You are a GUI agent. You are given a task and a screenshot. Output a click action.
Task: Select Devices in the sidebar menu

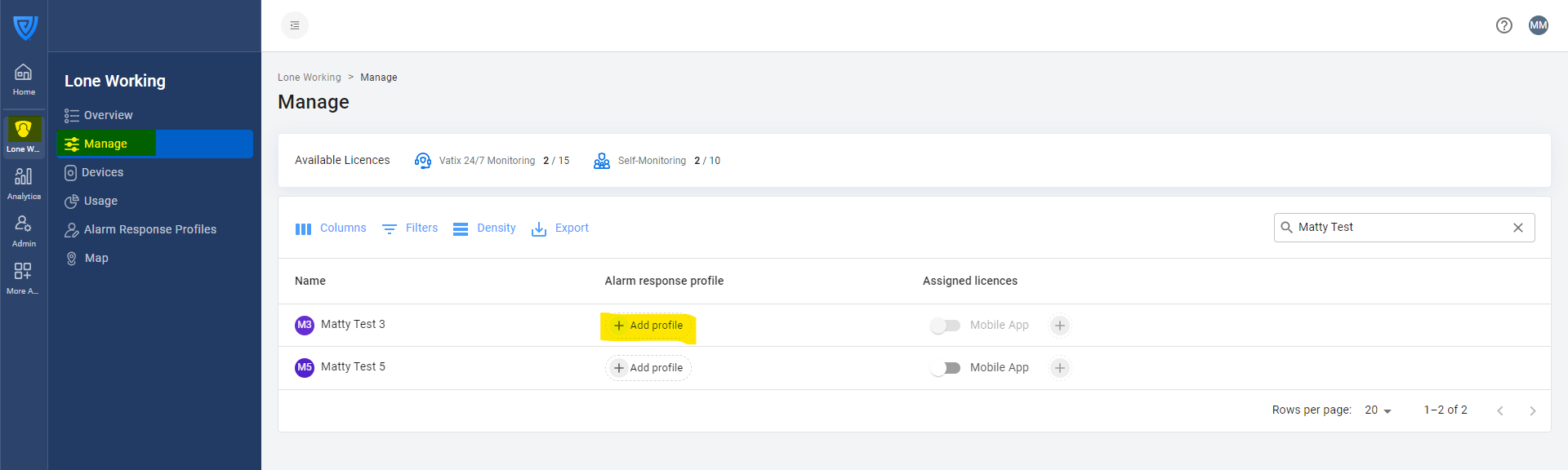tap(102, 172)
